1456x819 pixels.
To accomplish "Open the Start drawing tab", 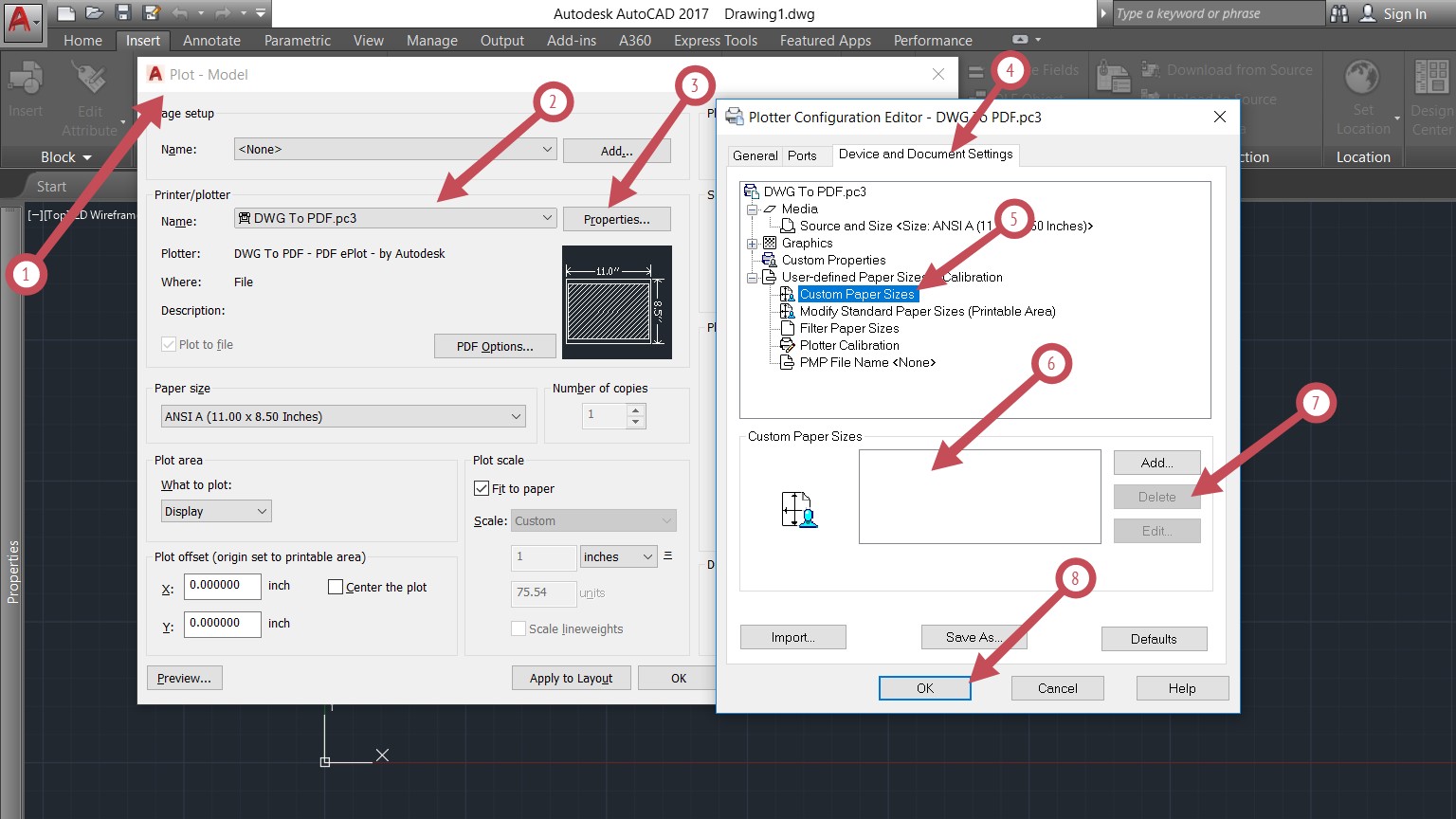I will (51, 186).
